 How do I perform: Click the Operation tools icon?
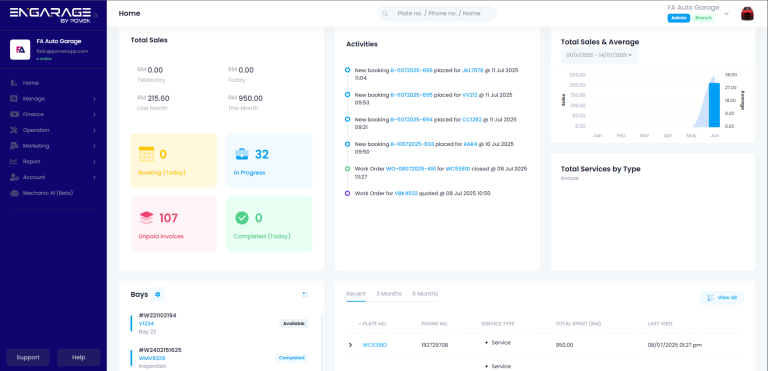[14, 130]
